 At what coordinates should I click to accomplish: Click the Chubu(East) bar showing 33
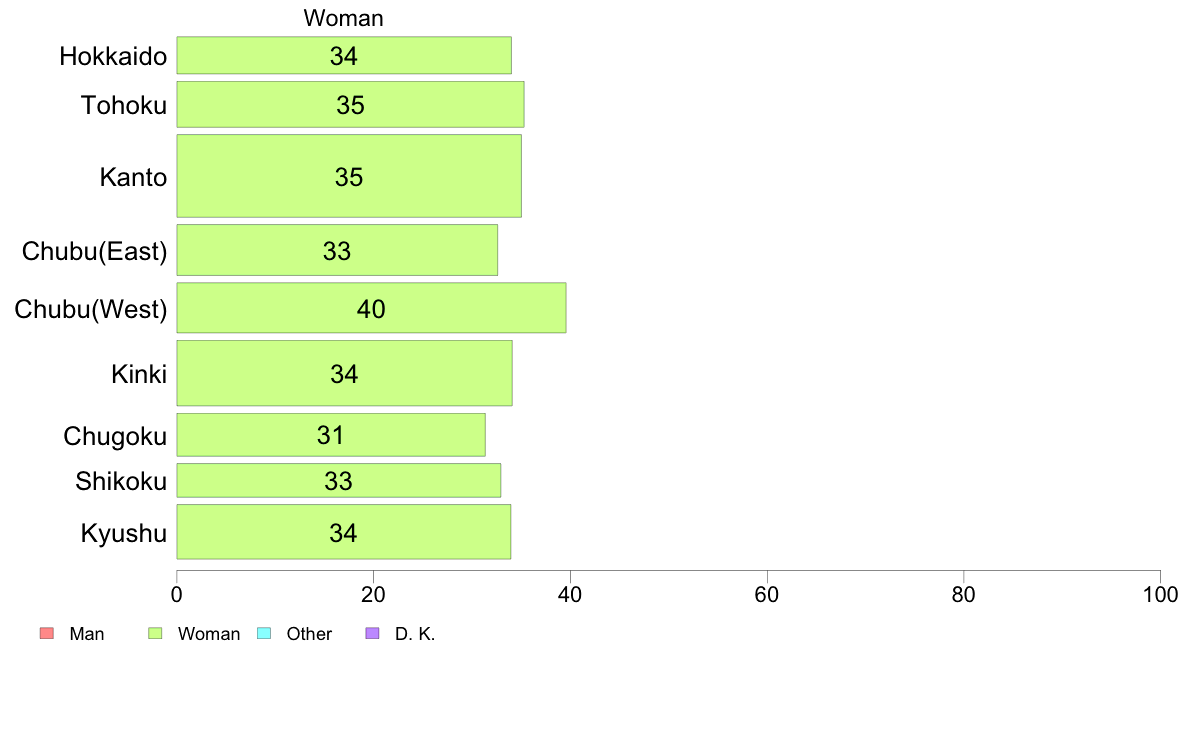[337, 250]
